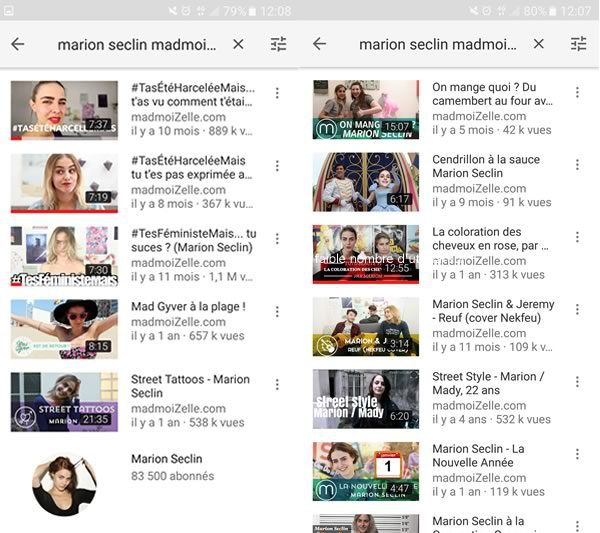Image resolution: width=600 pixels, height=533 pixels.
Task: Select 'il y a 4 ans · 532 k vues'
Action: [491, 419]
